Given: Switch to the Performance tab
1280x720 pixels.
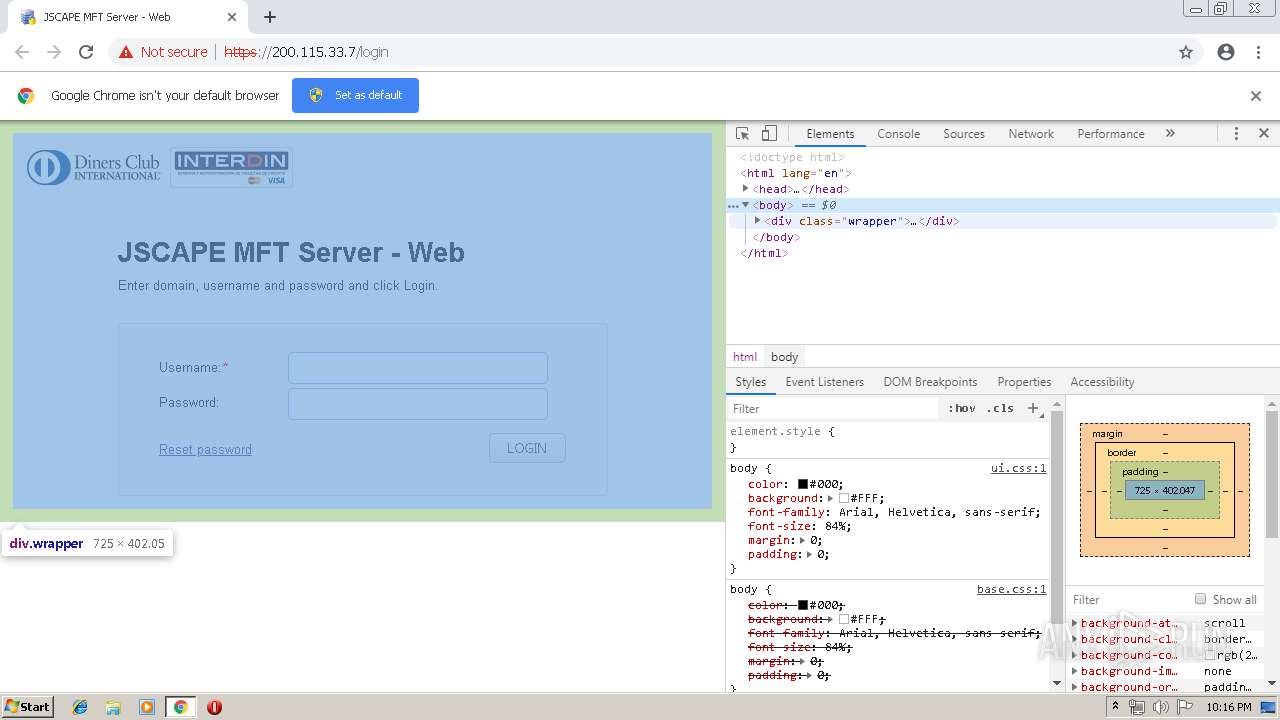Looking at the screenshot, I should (1111, 134).
